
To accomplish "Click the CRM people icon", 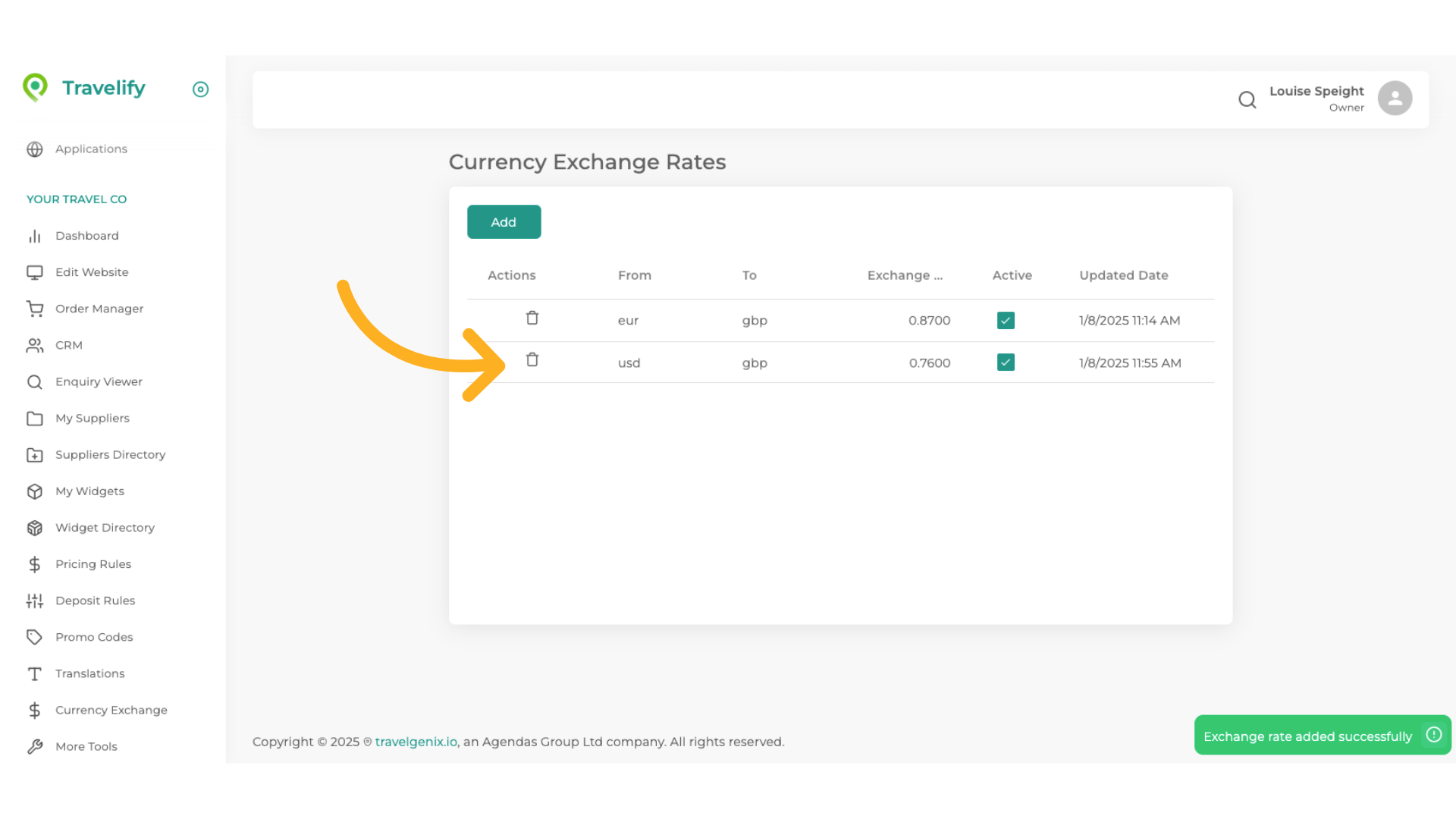I will click(35, 345).
